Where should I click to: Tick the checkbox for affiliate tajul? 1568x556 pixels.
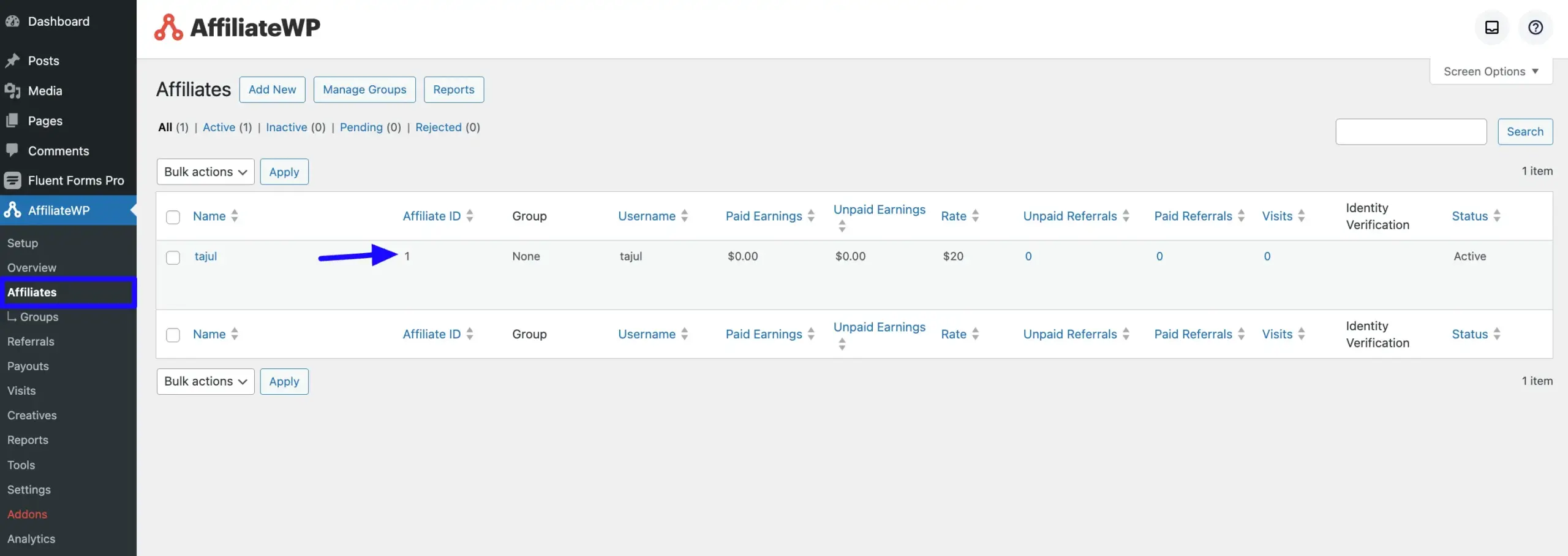coord(173,257)
